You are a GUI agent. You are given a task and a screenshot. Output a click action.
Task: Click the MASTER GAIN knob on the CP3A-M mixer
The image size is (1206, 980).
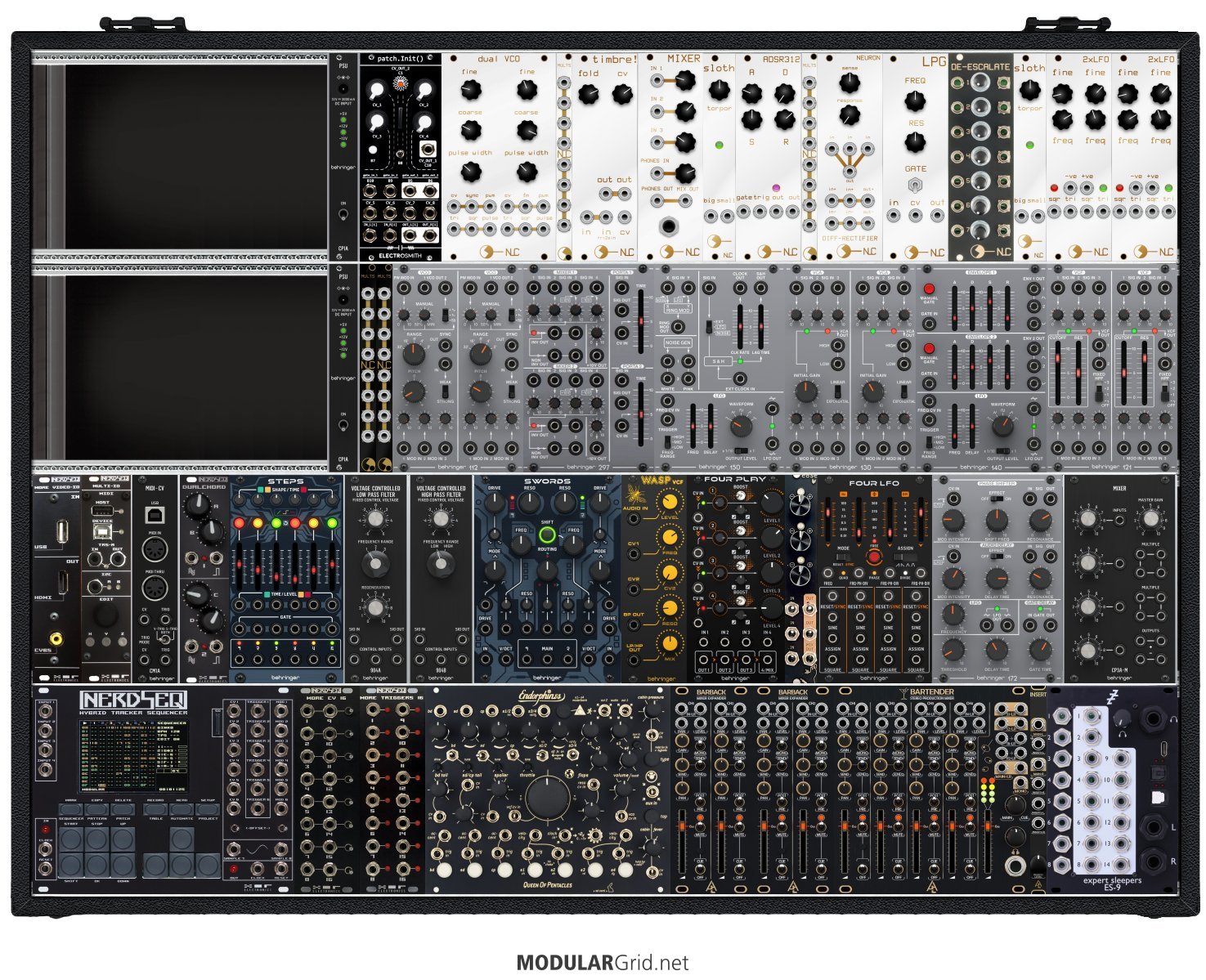[1151, 518]
